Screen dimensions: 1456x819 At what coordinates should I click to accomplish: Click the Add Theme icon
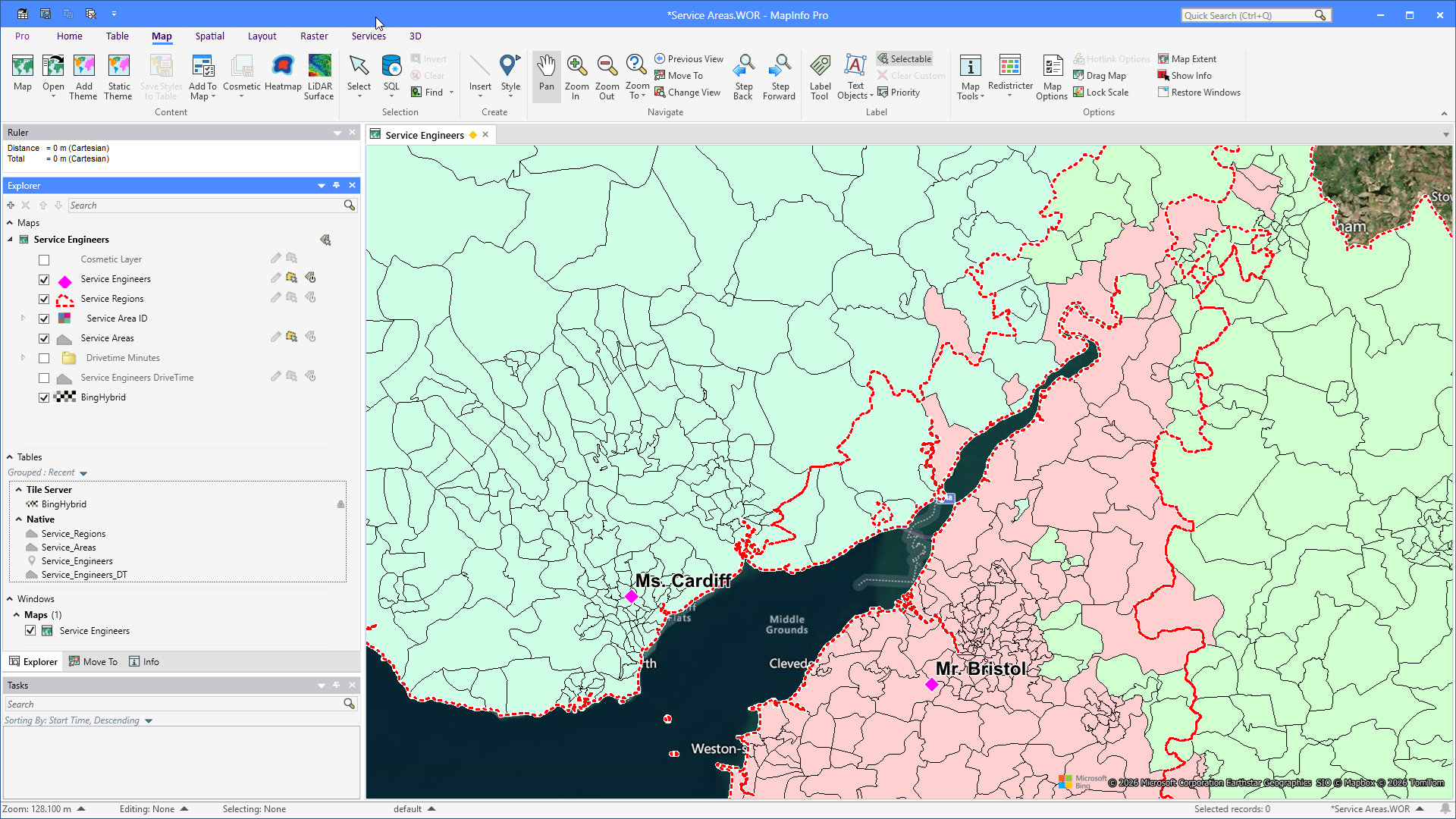click(83, 77)
